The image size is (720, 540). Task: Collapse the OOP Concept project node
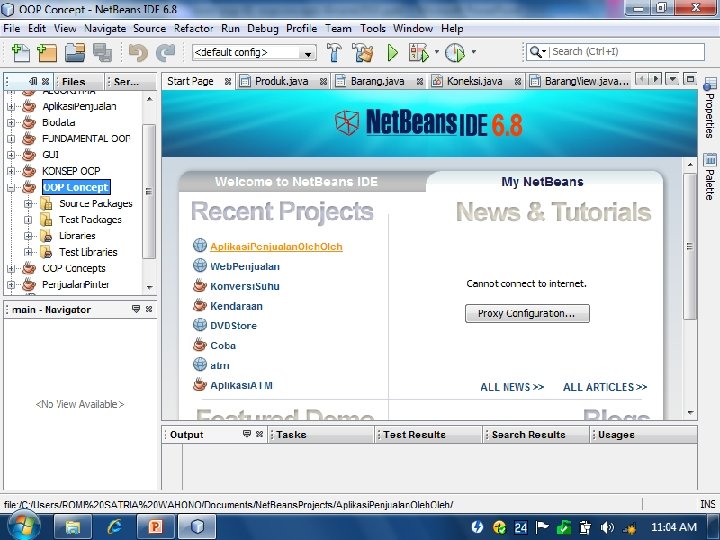[11, 187]
